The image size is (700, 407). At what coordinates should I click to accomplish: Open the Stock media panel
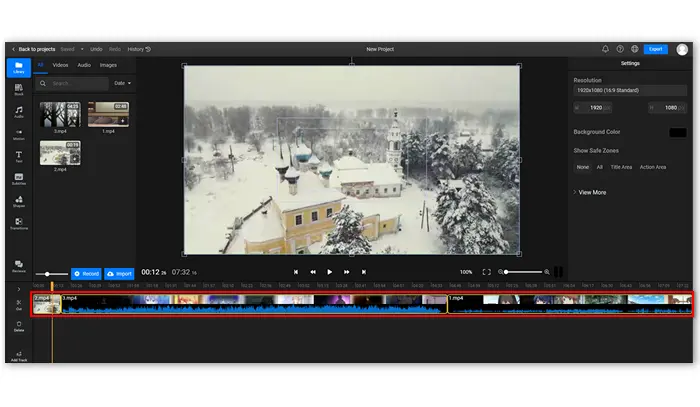coord(19,90)
